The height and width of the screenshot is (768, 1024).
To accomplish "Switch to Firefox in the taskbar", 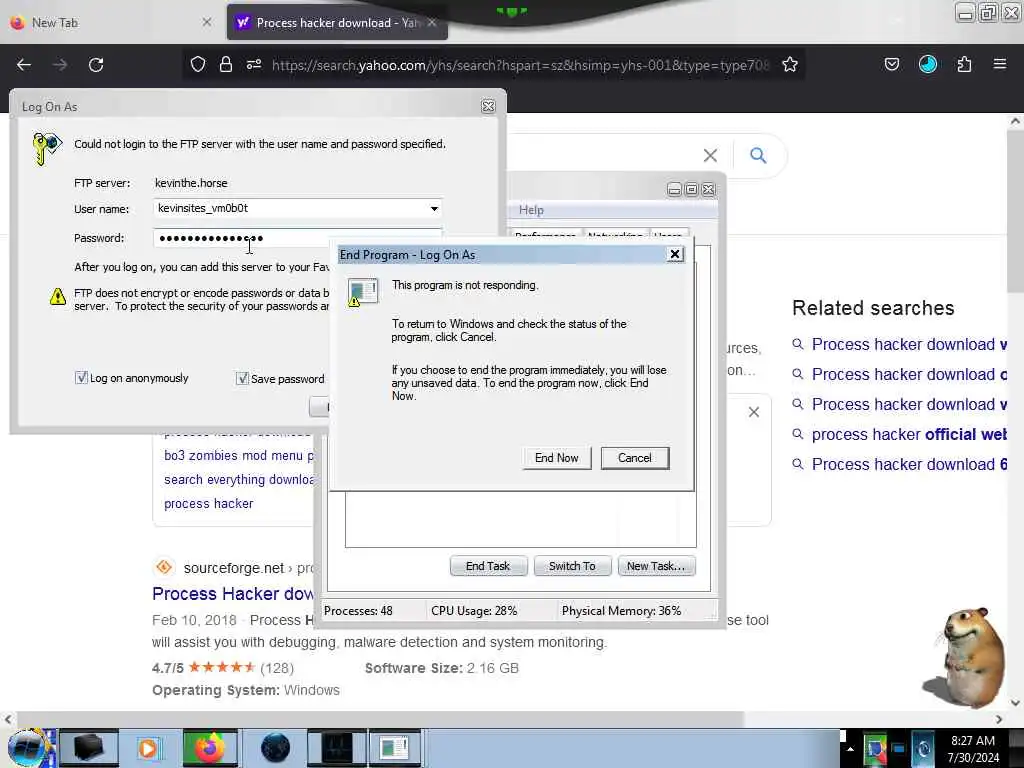I will coord(209,748).
